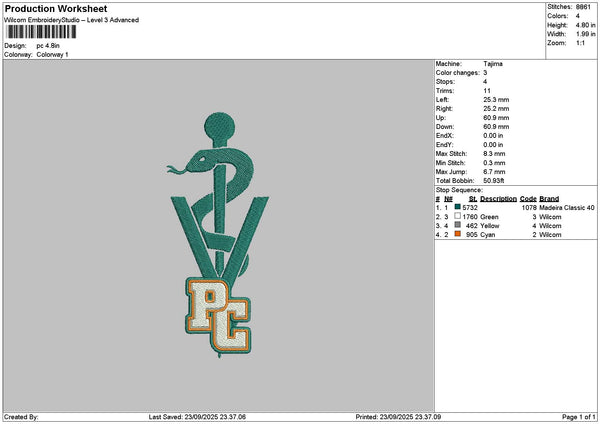The image size is (600, 424).
Task: Click the stitch count 905
Action: [472, 235]
